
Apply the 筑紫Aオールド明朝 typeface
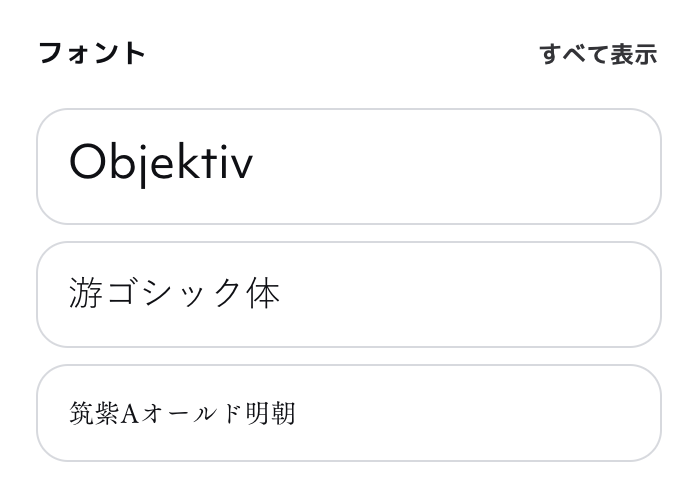348,412
